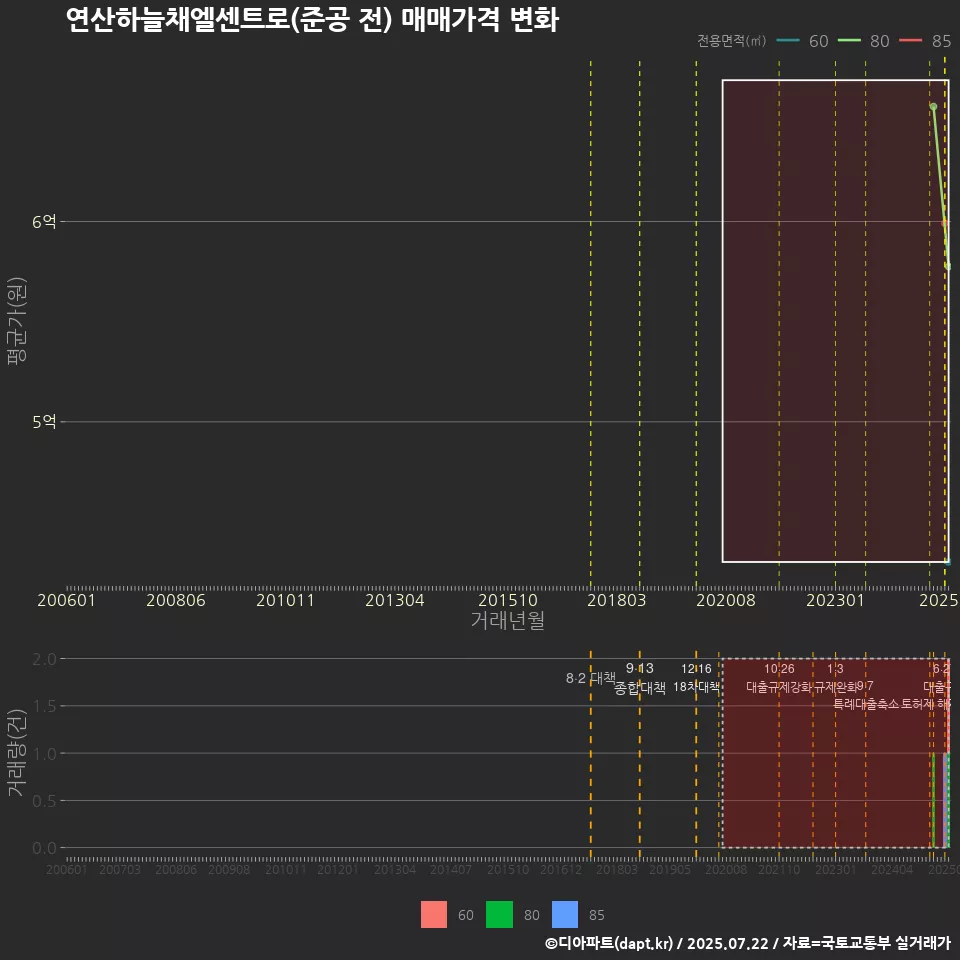Click 201407 tick label on the volume chart
Screen dimensions: 960x960
tap(451, 869)
